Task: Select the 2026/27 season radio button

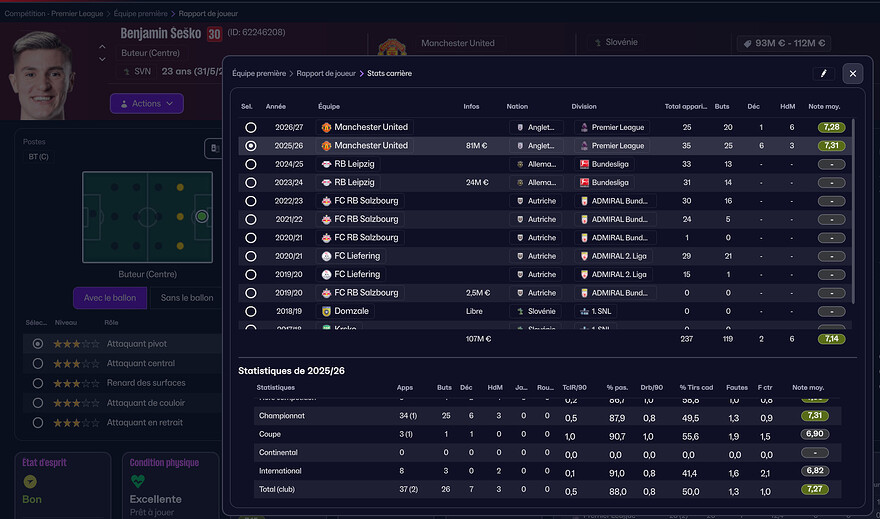Action: coord(250,128)
